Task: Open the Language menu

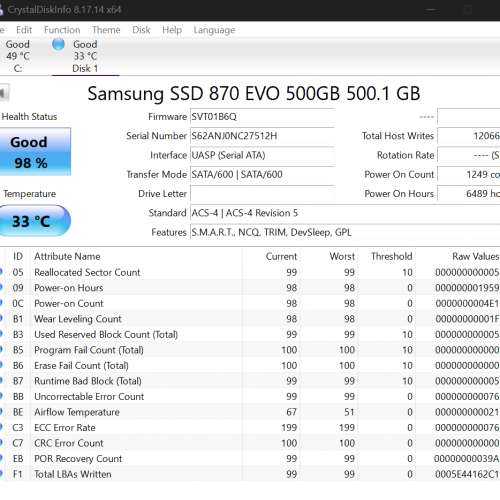Action: tap(214, 30)
